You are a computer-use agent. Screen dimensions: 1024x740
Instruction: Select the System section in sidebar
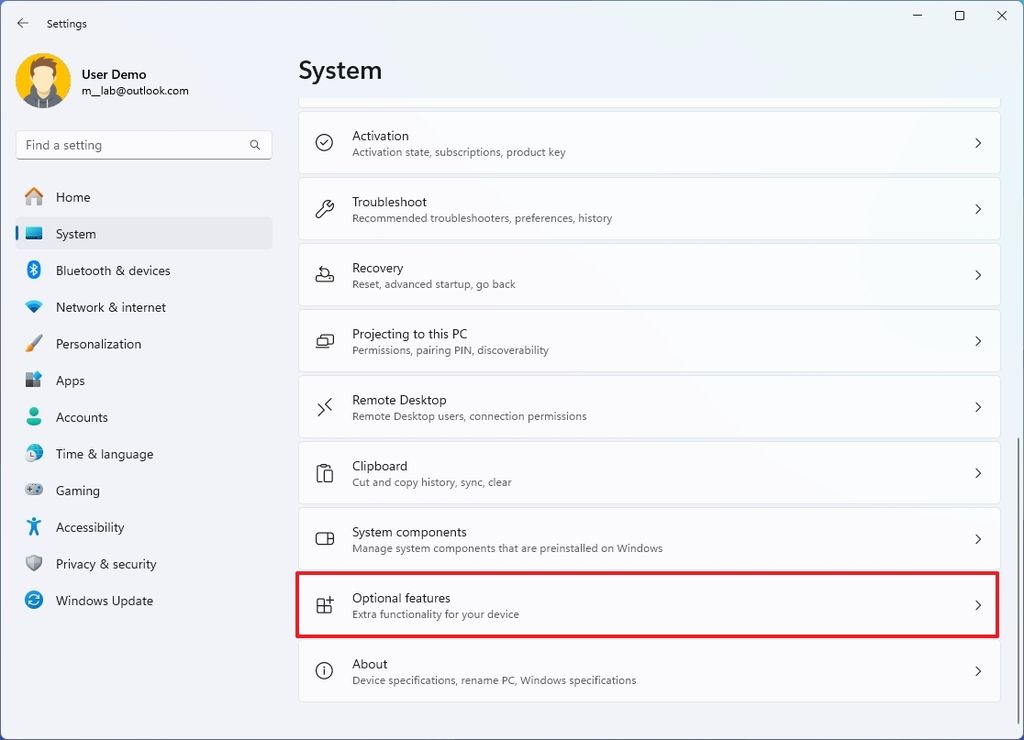click(x=73, y=233)
